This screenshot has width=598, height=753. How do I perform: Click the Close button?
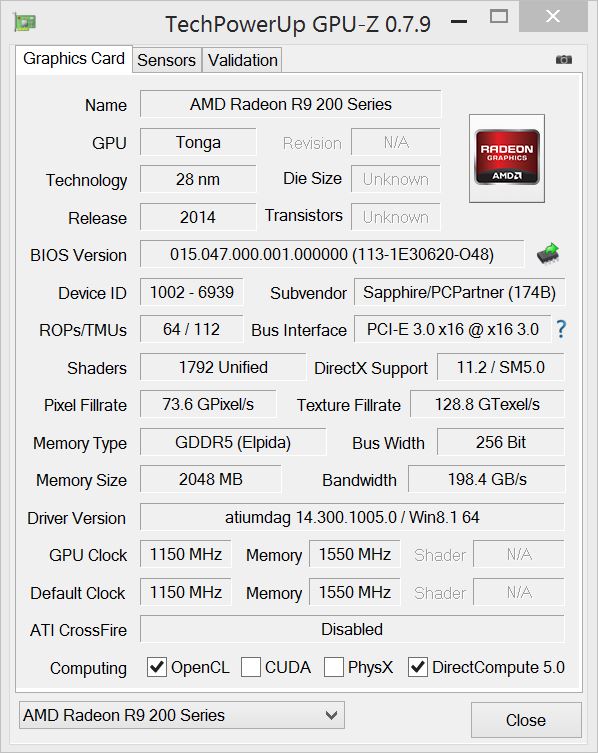[x=526, y=720]
